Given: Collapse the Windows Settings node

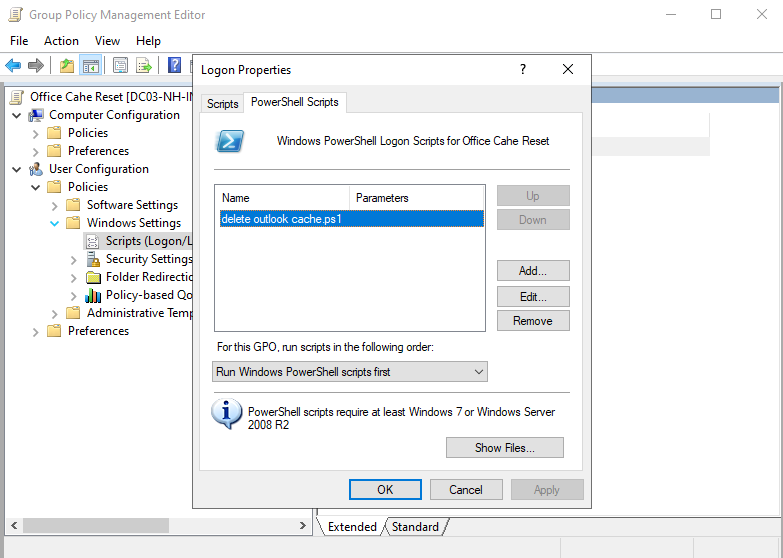Looking at the screenshot, I should coord(54,223).
